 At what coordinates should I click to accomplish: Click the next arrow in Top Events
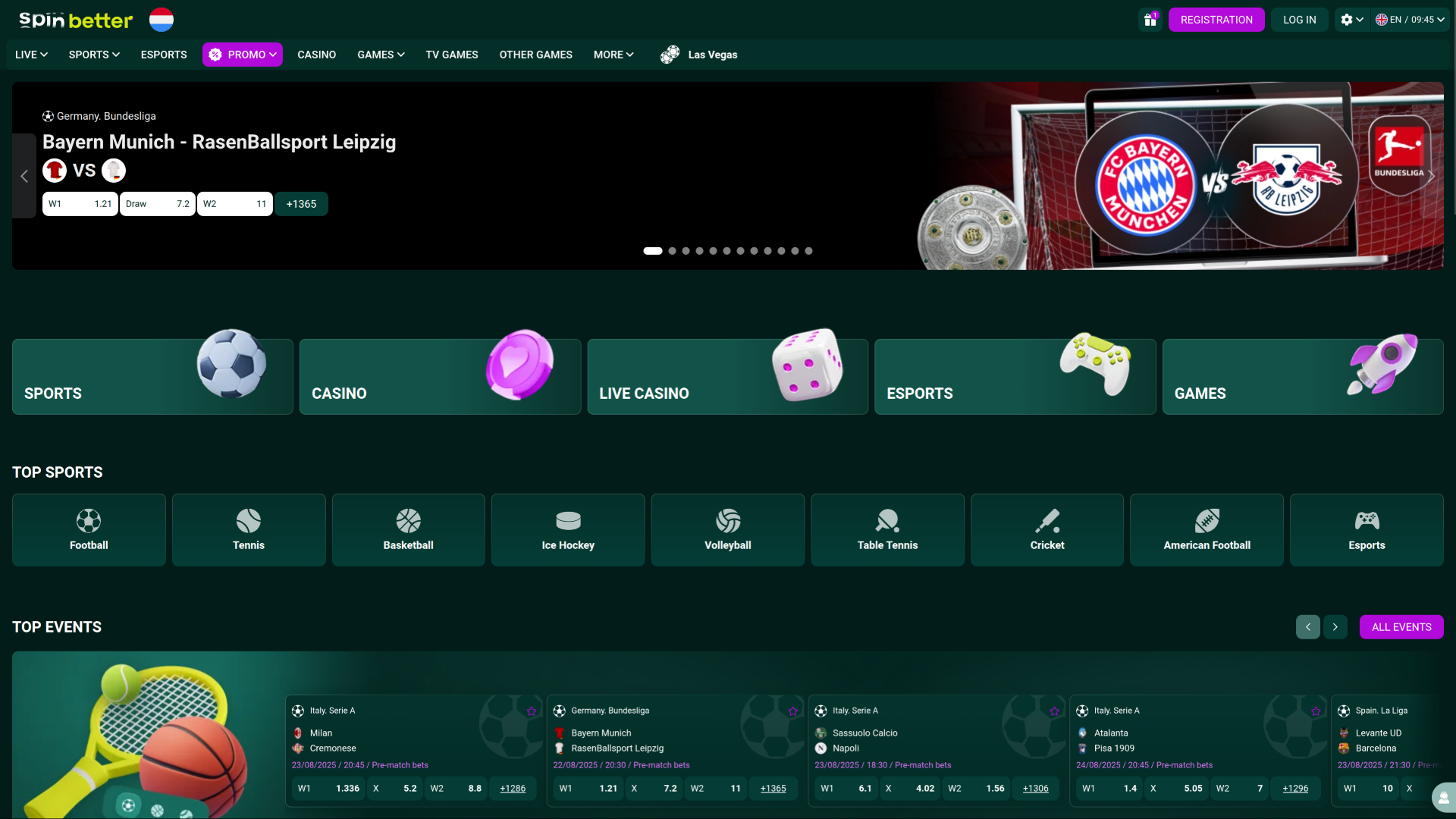(1335, 626)
